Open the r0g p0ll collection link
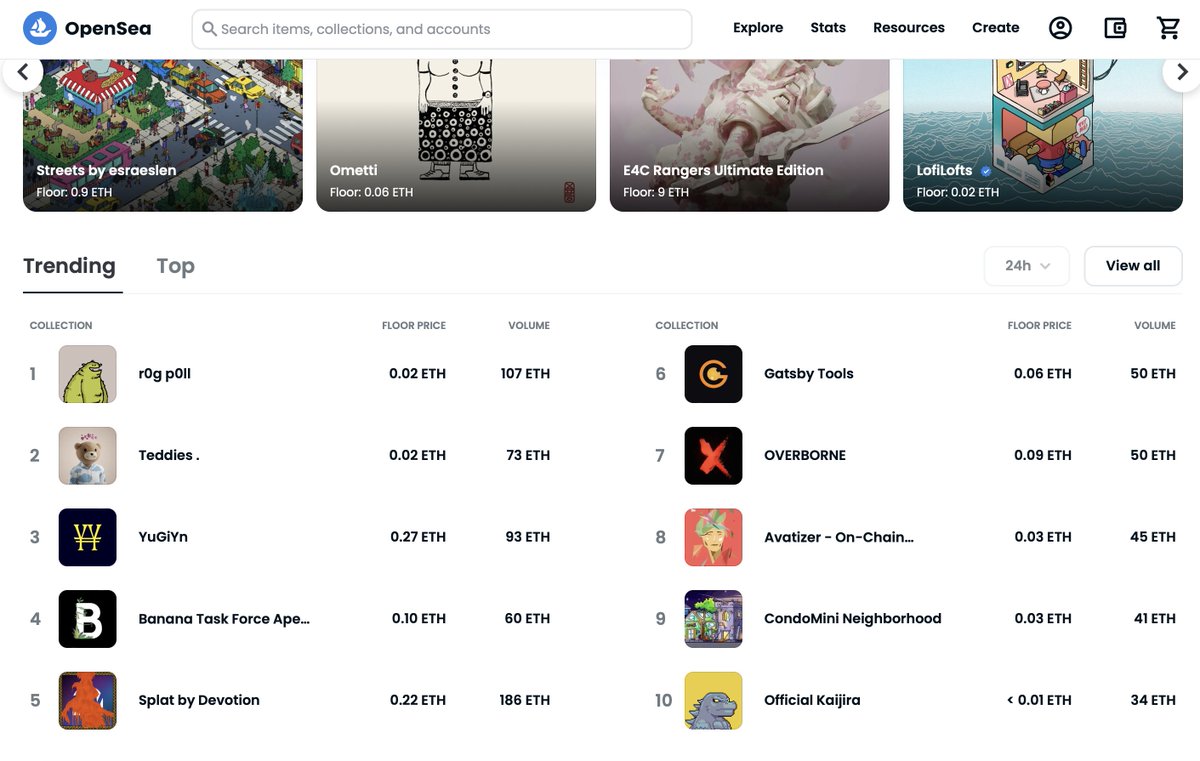1200x761 pixels. (164, 374)
